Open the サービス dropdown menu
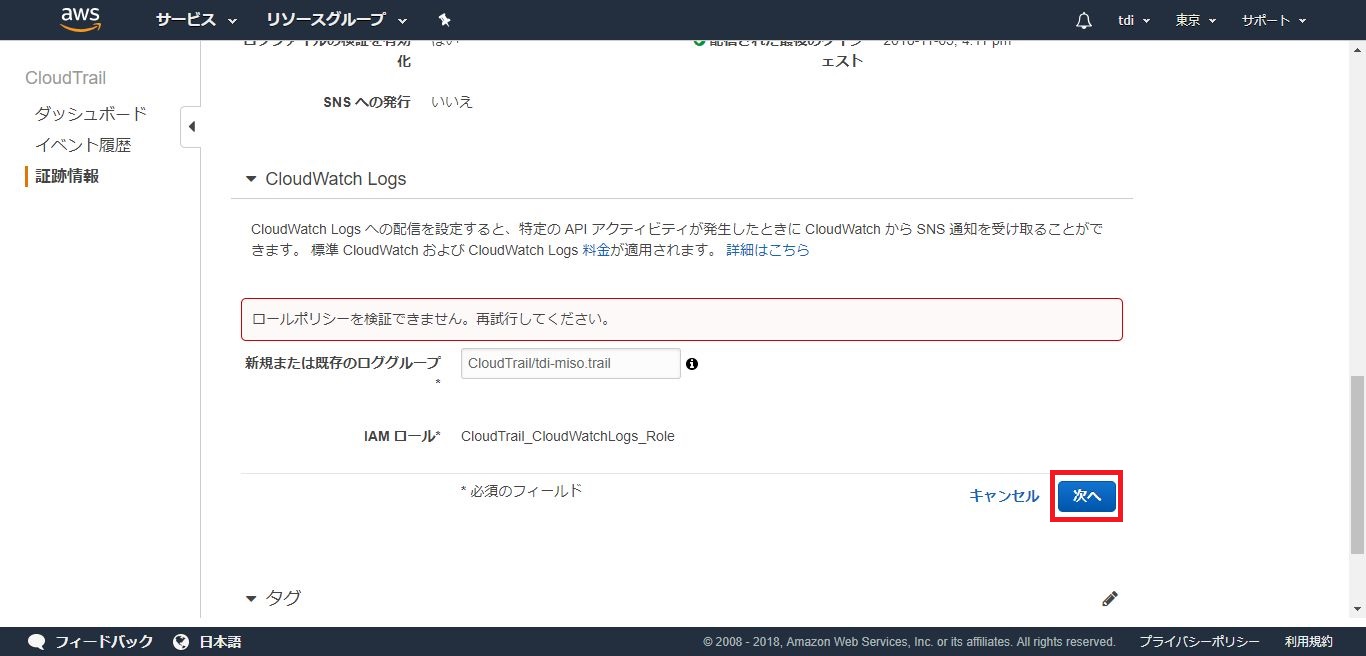Image resolution: width=1366 pixels, height=656 pixels. (196, 20)
